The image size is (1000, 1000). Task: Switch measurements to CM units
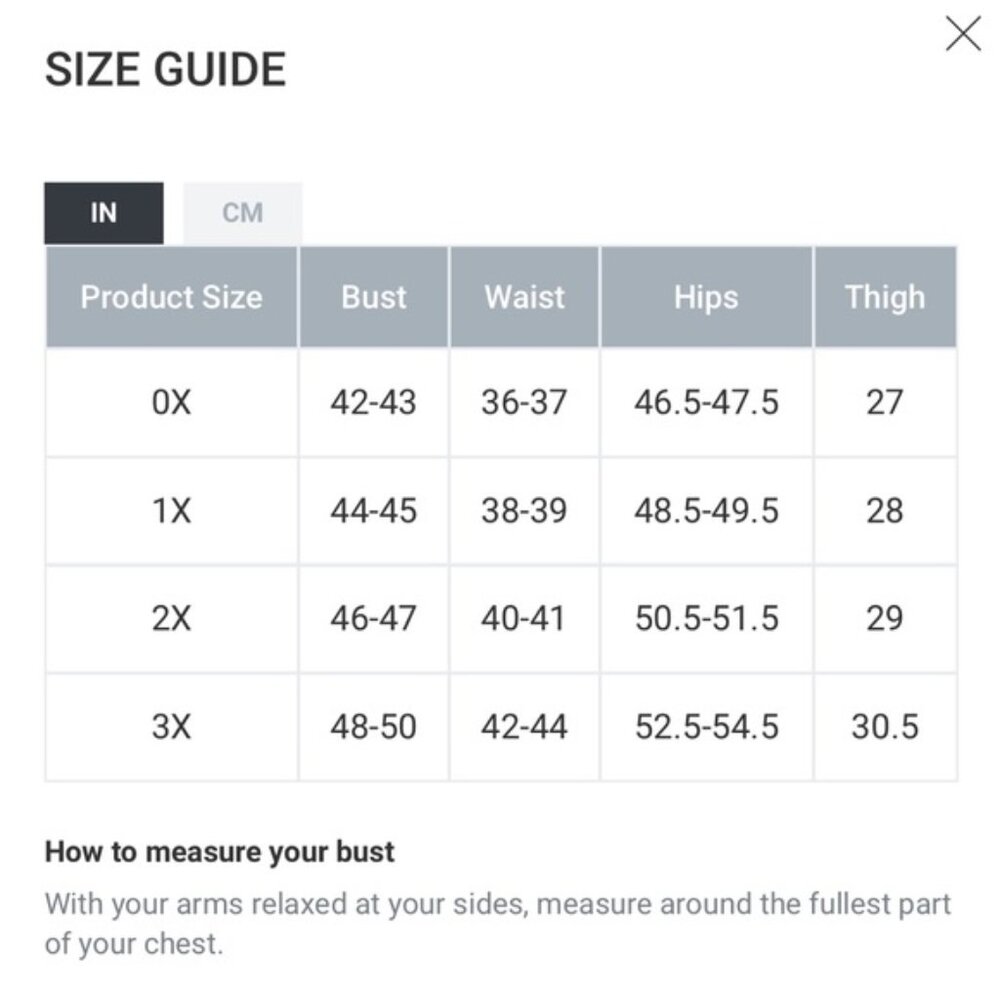pyautogui.click(x=242, y=212)
